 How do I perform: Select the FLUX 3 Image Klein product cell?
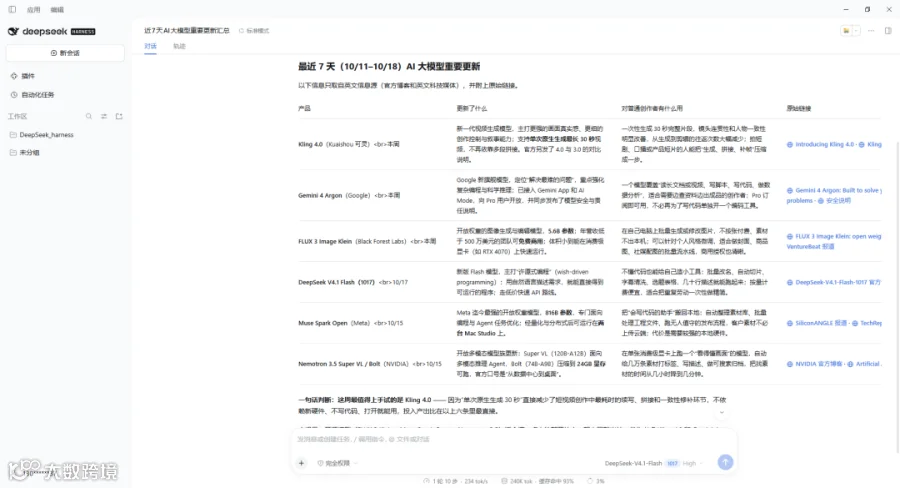pyautogui.click(x=367, y=241)
